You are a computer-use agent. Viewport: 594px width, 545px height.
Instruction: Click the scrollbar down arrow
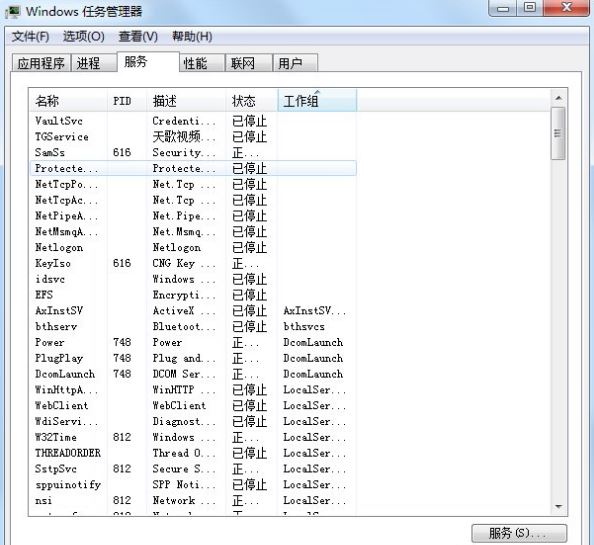click(x=558, y=506)
